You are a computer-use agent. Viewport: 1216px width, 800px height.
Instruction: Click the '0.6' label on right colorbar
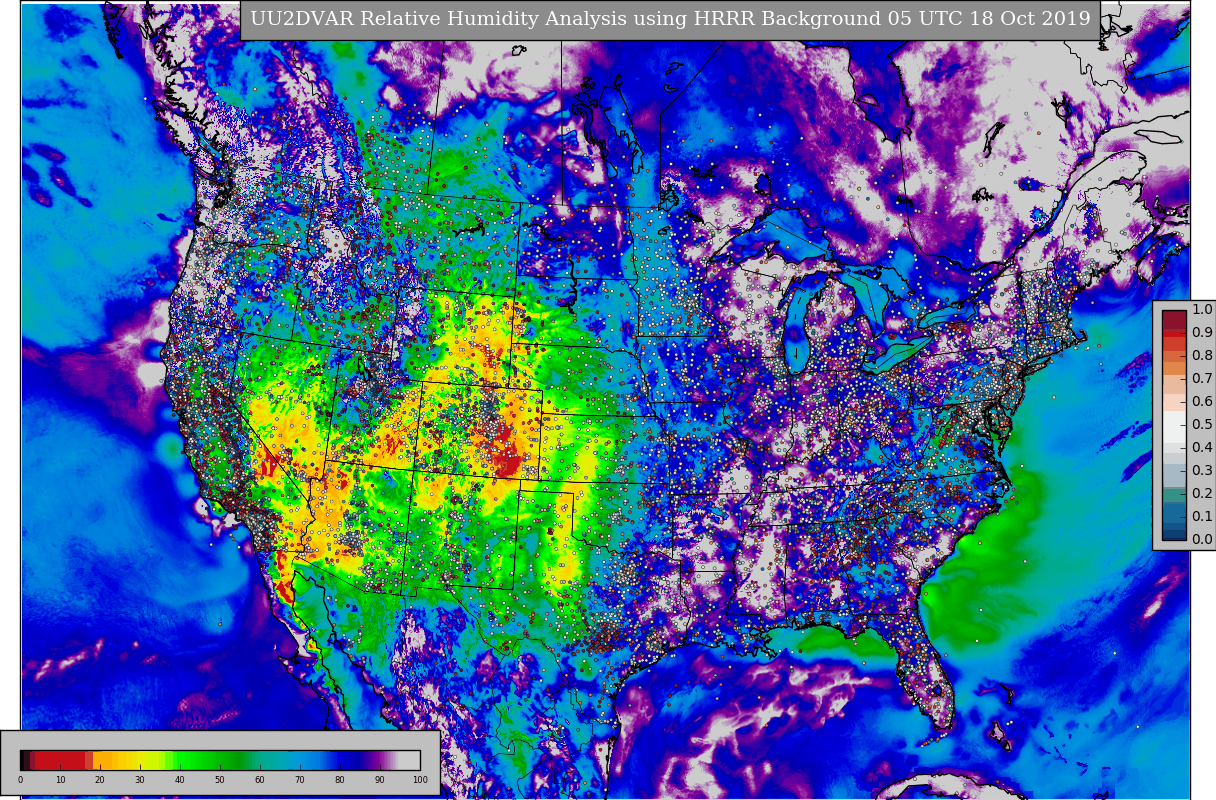[1202, 402]
